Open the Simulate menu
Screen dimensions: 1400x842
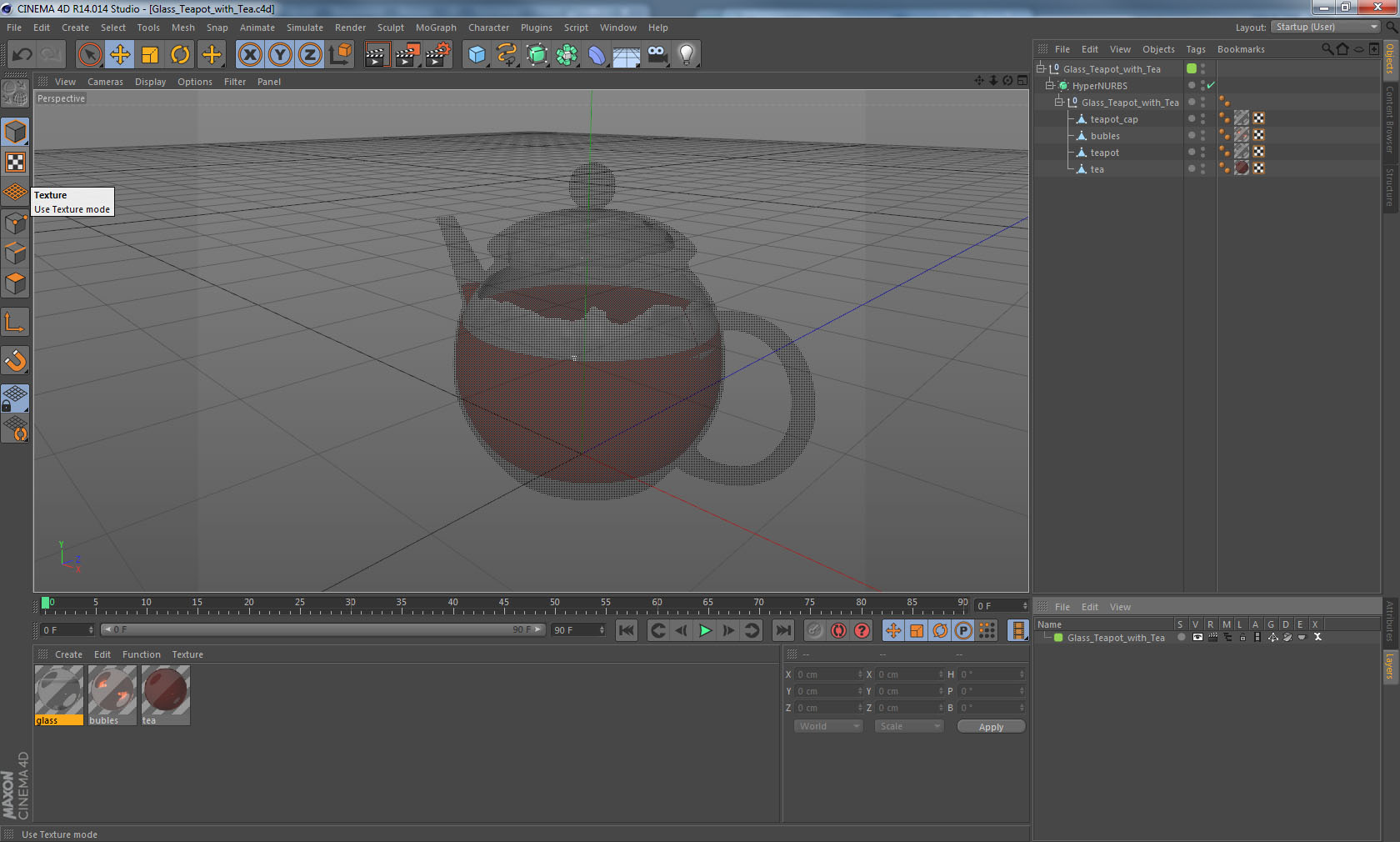click(305, 28)
